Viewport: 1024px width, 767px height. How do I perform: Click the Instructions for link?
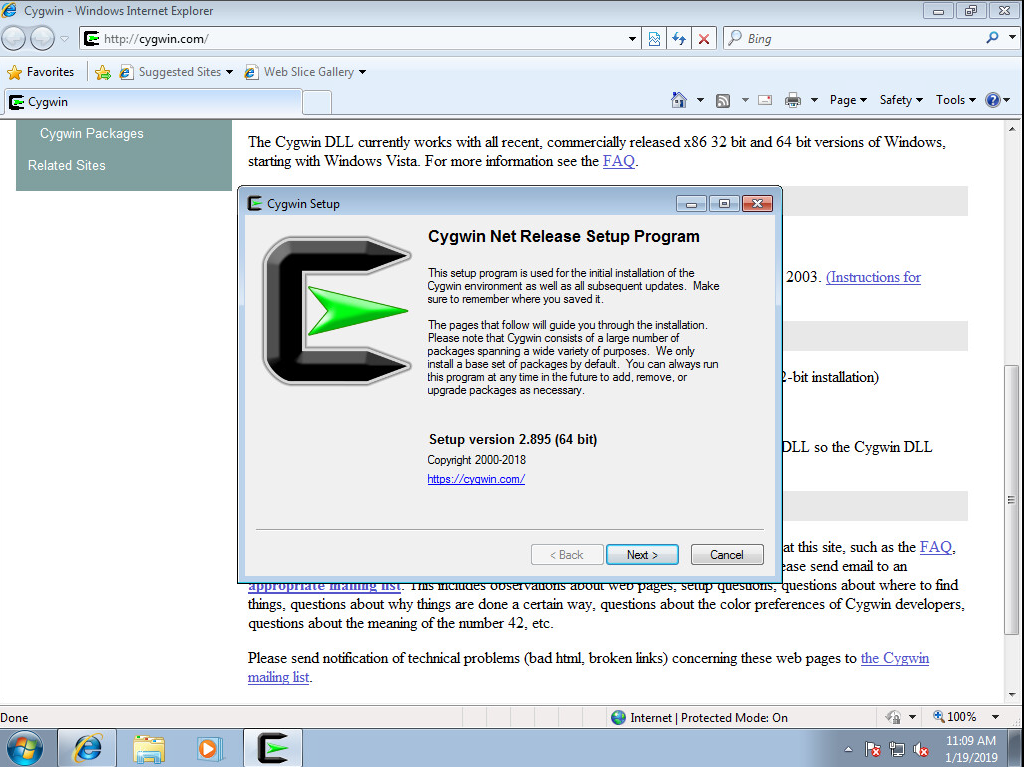pos(873,277)
